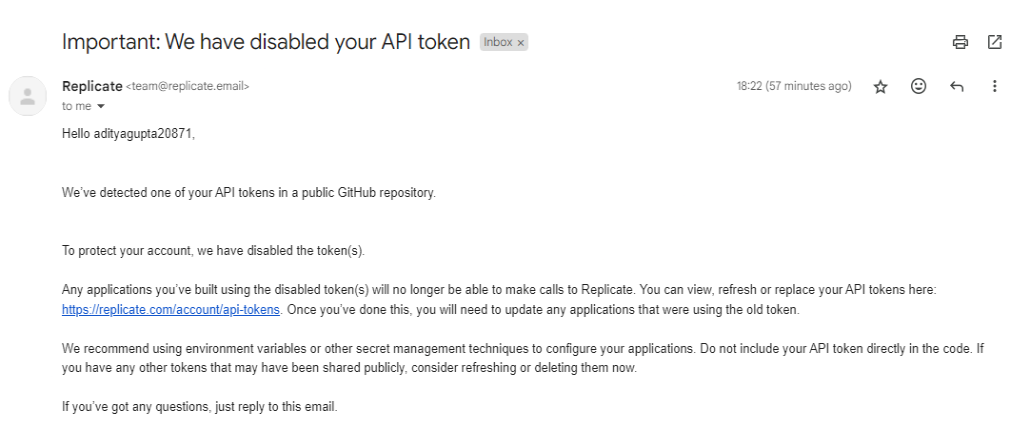The width and height of the screenshot is (1024, 447).
Task: Click the paragraph recommending environment variables
Action: point(522,359)
